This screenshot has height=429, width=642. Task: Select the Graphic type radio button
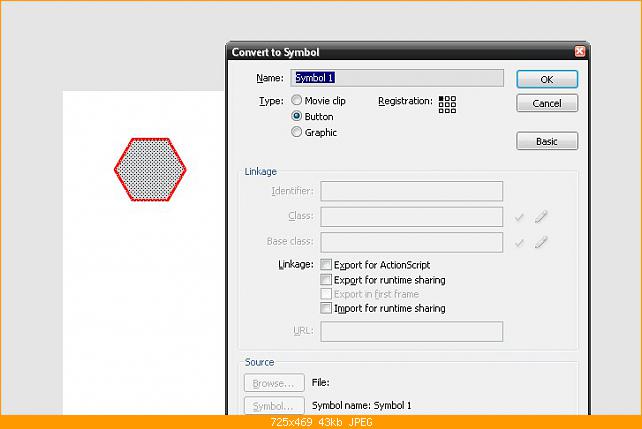coord(296,132)
